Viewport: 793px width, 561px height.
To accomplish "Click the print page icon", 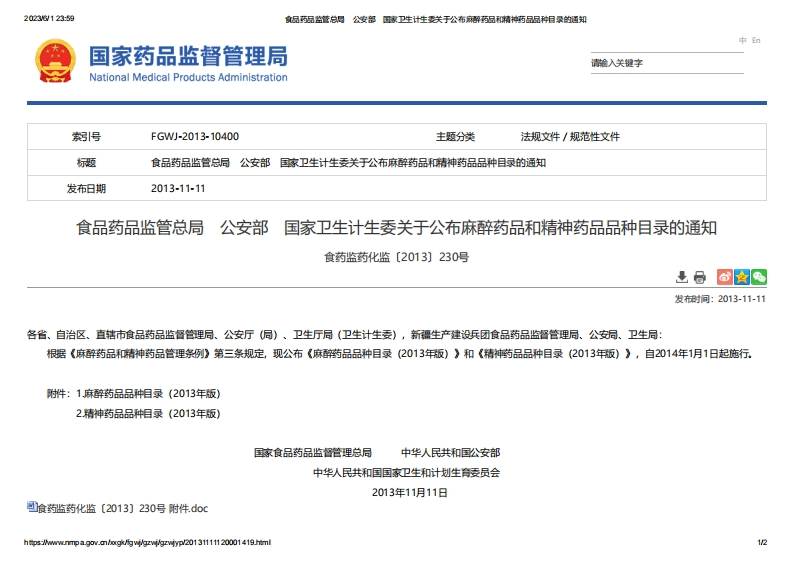I will point(700,277).
